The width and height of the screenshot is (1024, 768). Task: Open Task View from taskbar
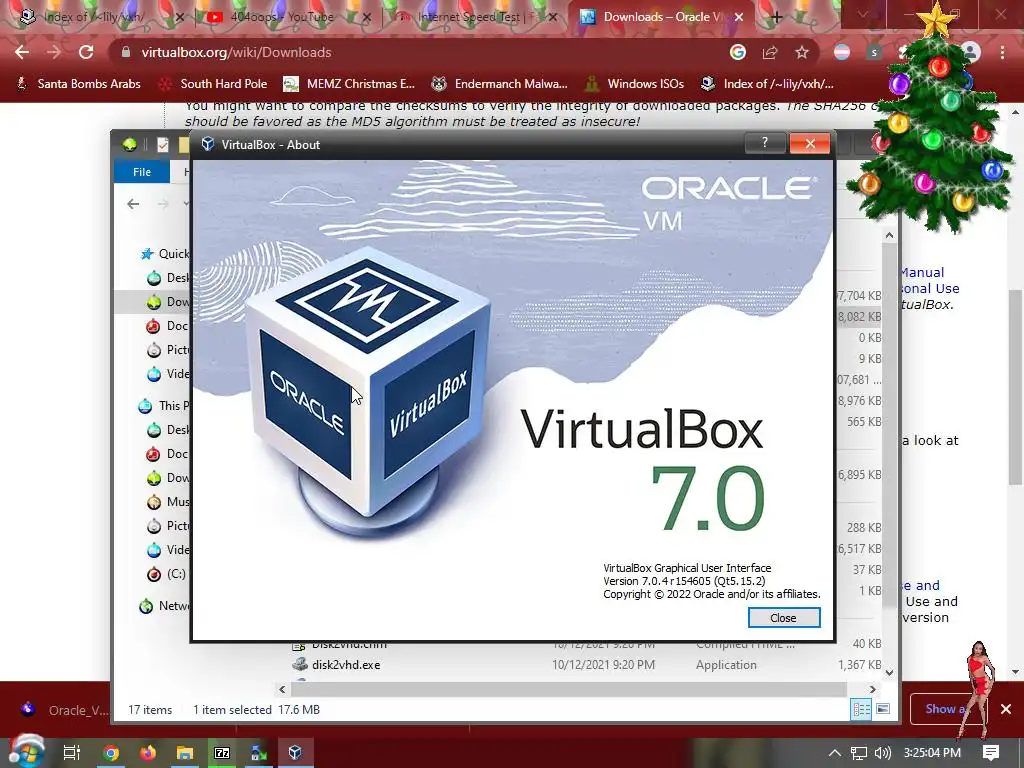[x=71, y=753]
